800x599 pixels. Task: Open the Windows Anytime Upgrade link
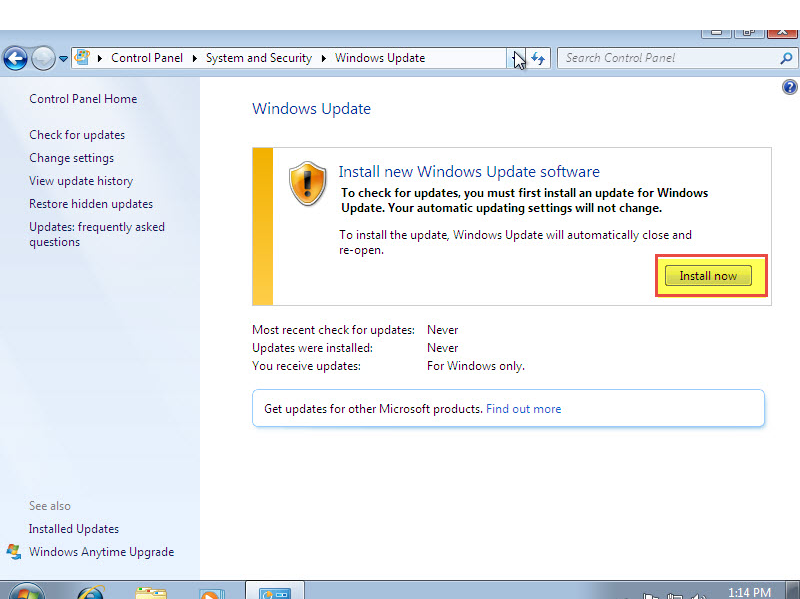point(102,552)
